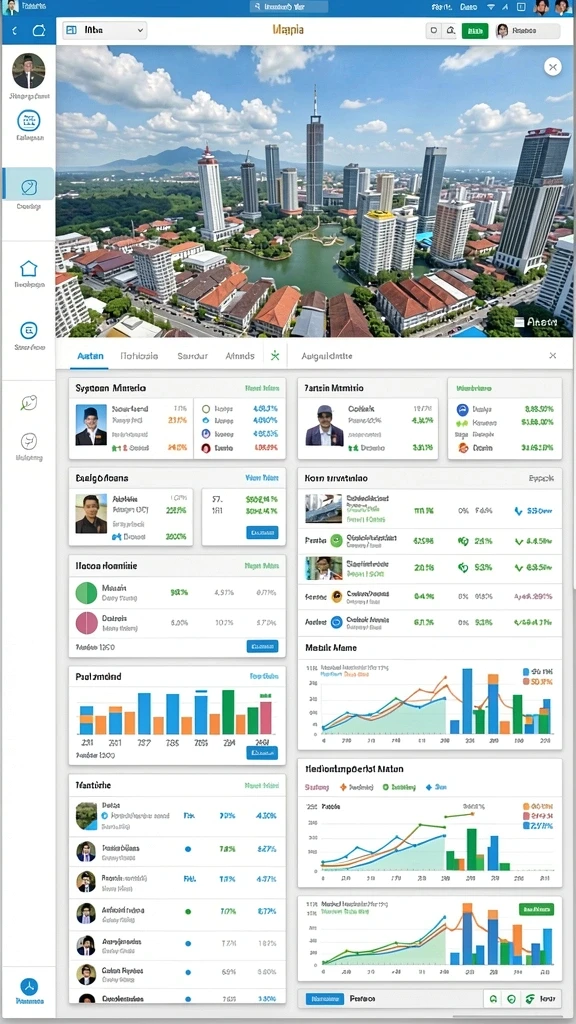Screen dimensions: 576x1024
Task: Switch to the first blue active tab
Action: point(90,356)
